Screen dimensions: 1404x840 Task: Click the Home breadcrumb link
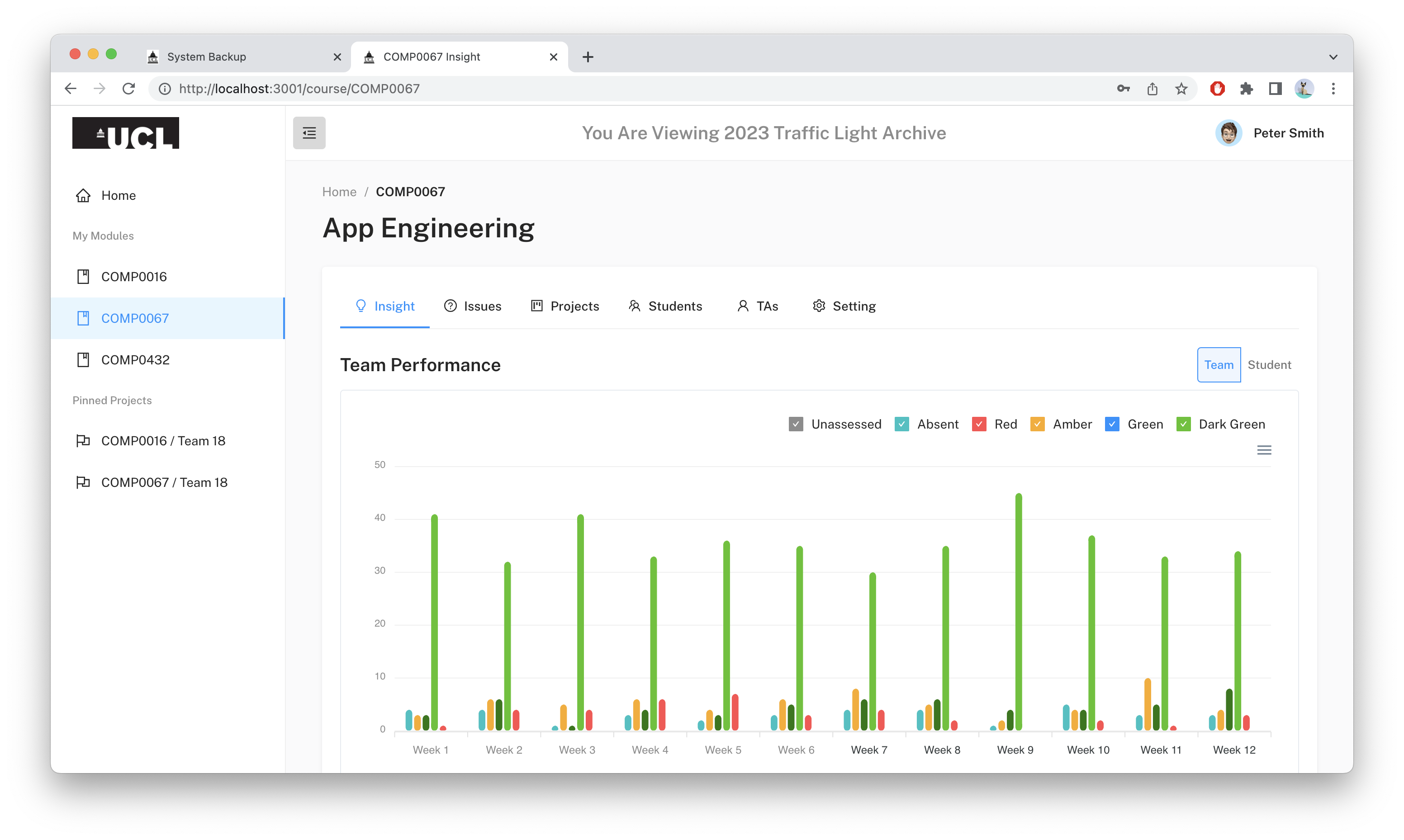[339, 192]
